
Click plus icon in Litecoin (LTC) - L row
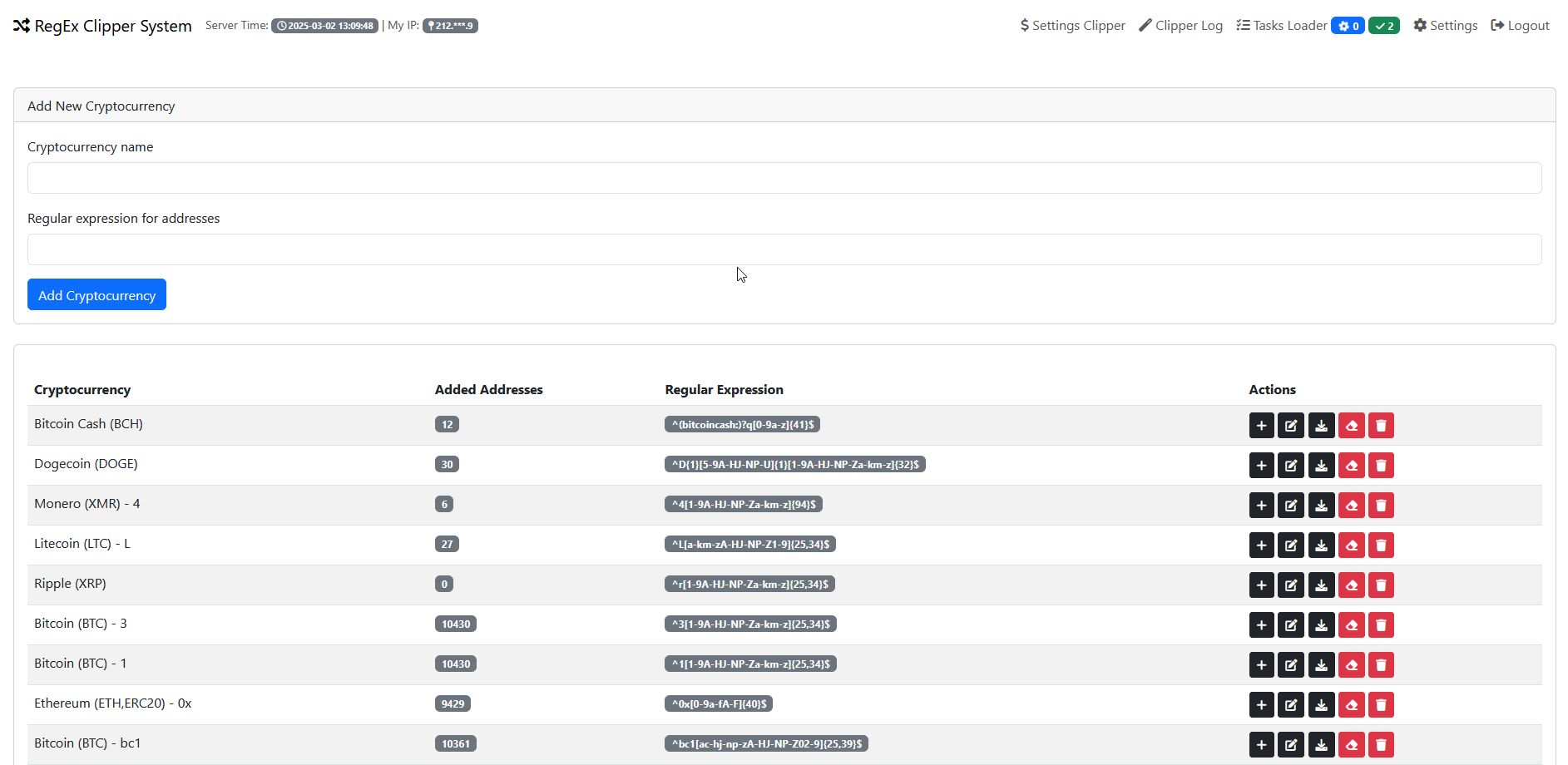[x=1261, y=545]
